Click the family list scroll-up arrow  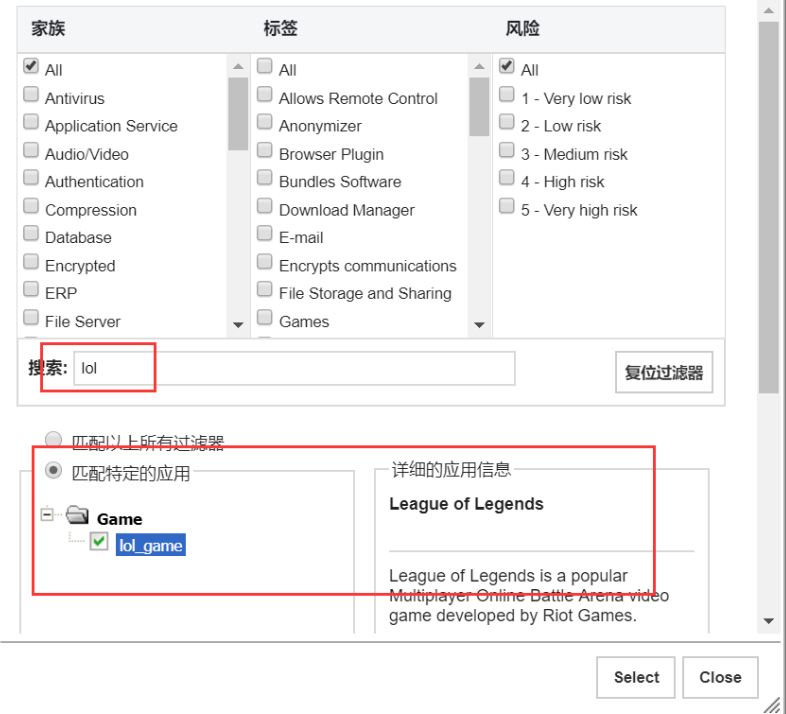click(239, 66)
